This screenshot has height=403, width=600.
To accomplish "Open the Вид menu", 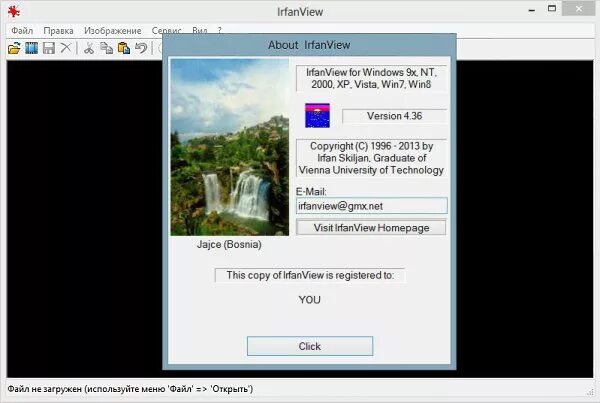I will pyautogui.click(x=200, y=31).
